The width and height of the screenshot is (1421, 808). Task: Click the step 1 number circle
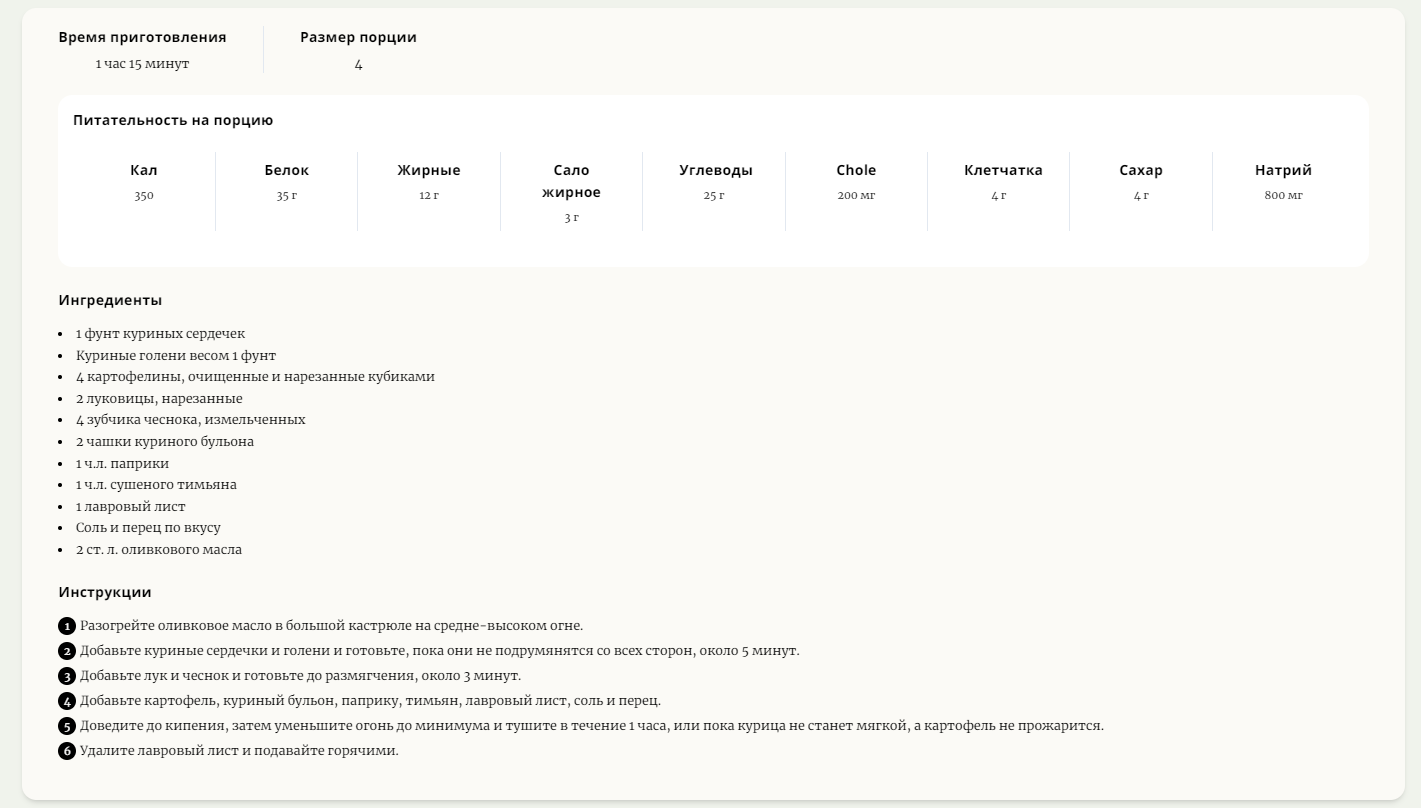coord(67,626)
